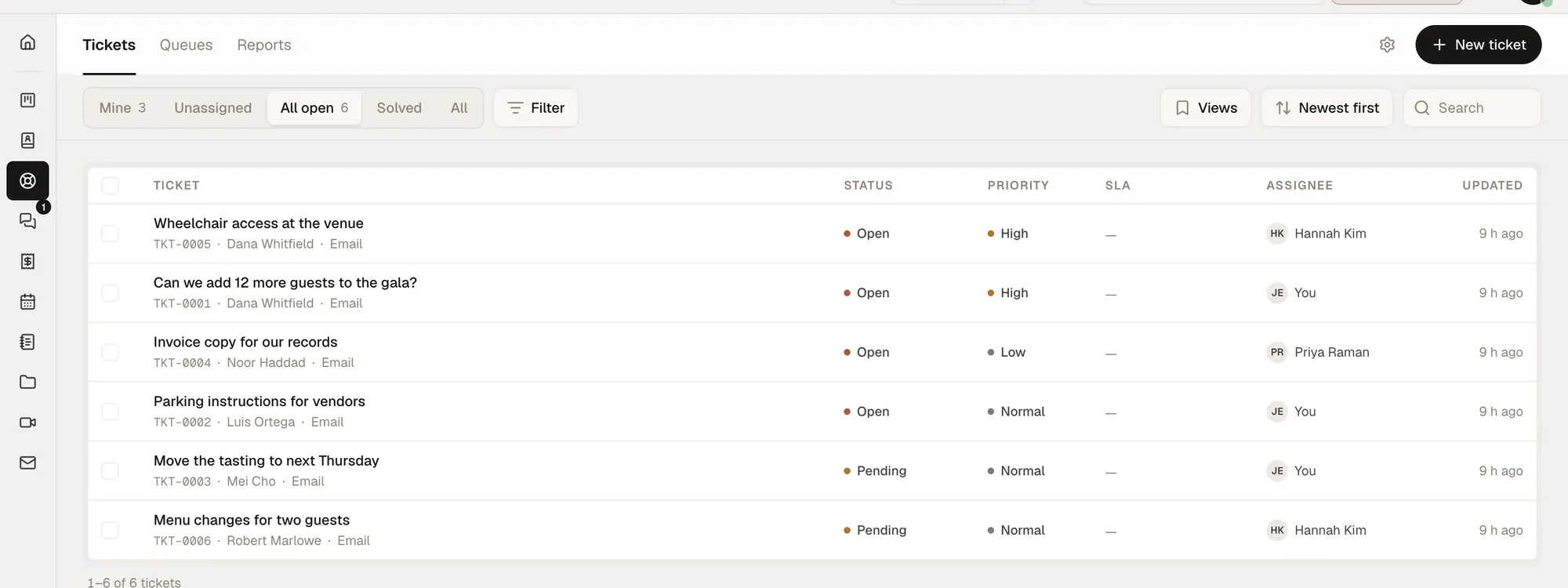Open the video camera icon in sidebar
Image resolution: width=1568 pixels, height=588 pixels.
tap(27, 423)
